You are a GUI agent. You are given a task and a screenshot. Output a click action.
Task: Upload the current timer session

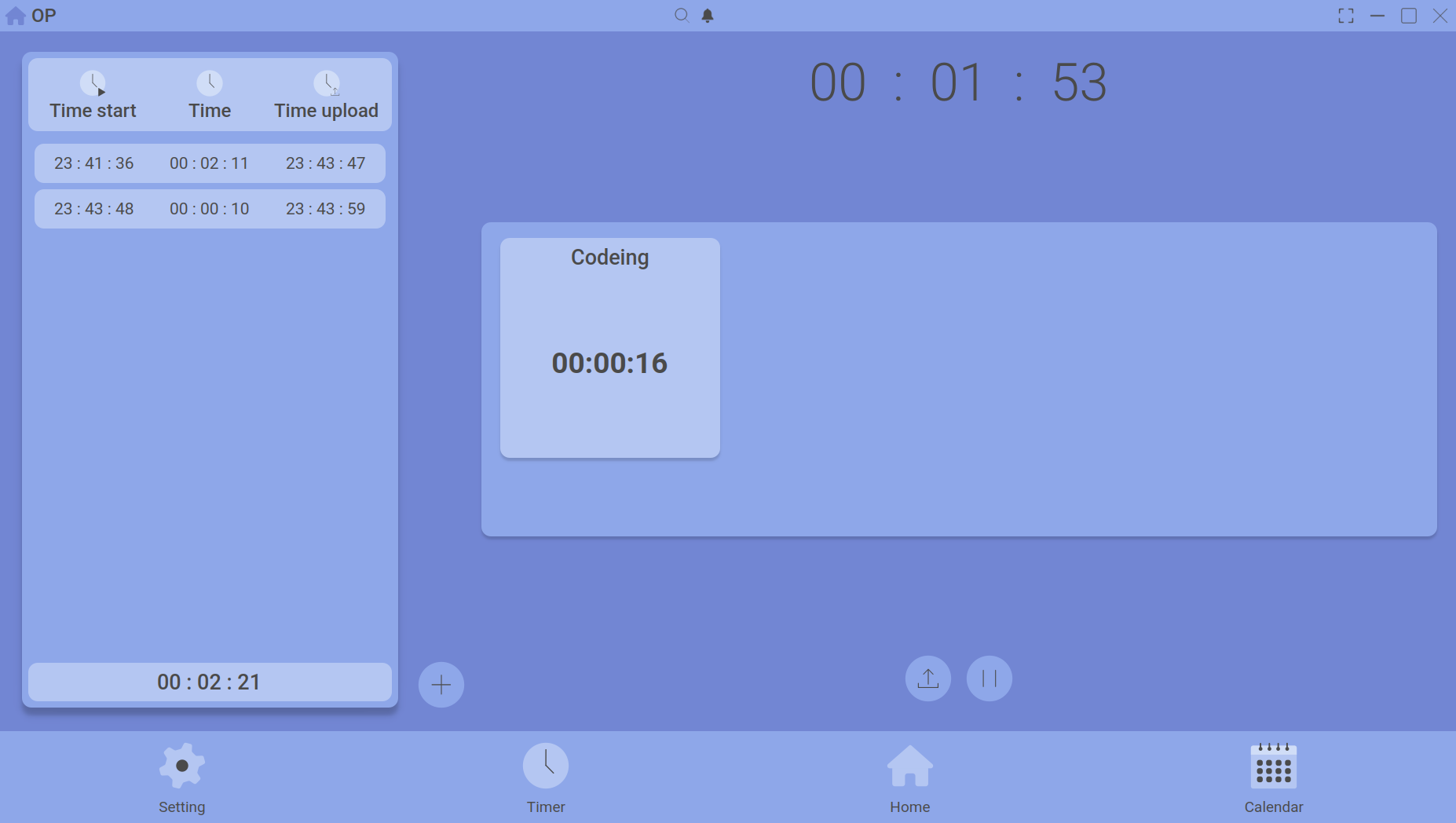[928, 679]
